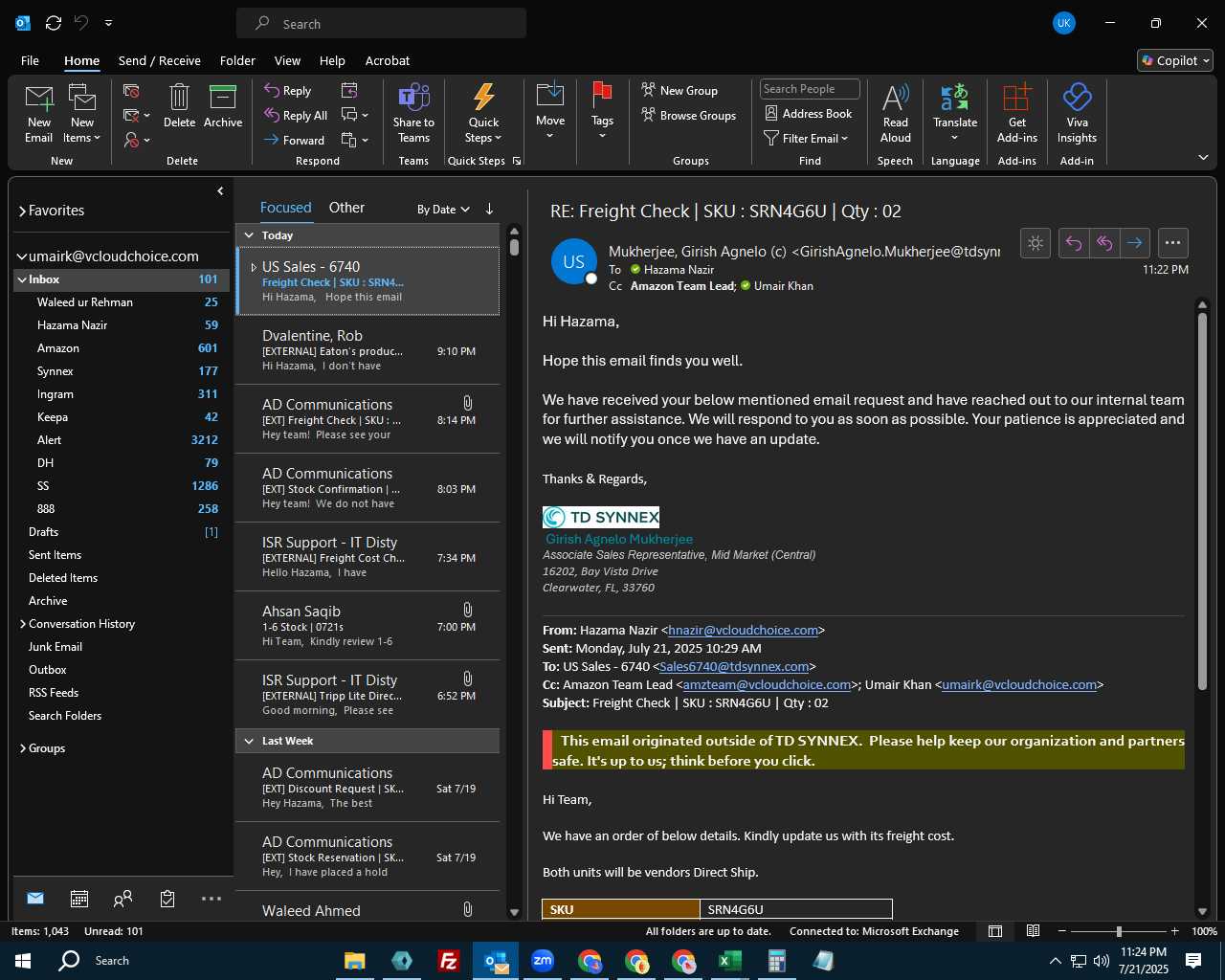This screenshot has width=1225, height=980.
Task: Open the Filter Email dropdown
Action: pos(806,138)
